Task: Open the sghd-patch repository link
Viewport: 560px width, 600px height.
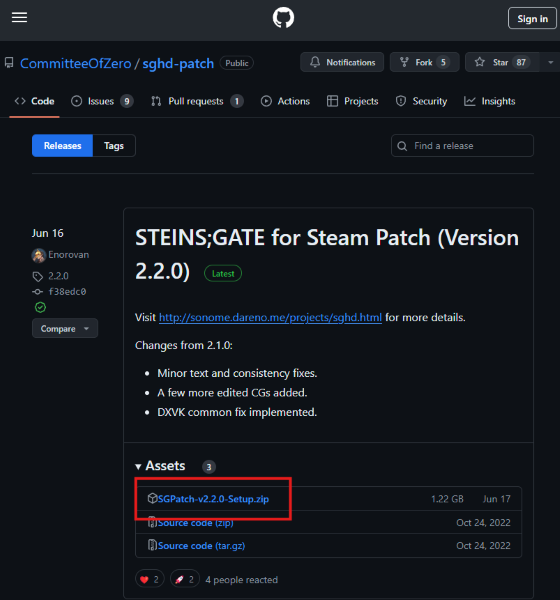Action: pos(178,63)
